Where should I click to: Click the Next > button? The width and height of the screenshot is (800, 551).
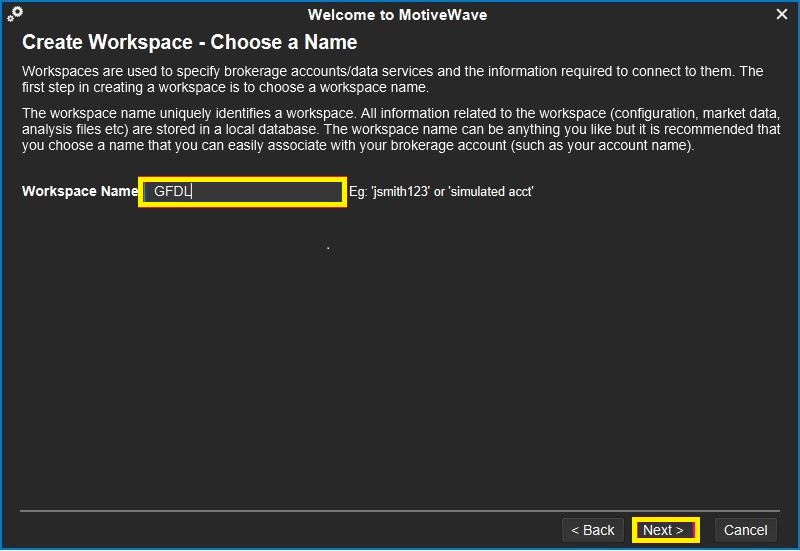(663, 530)
